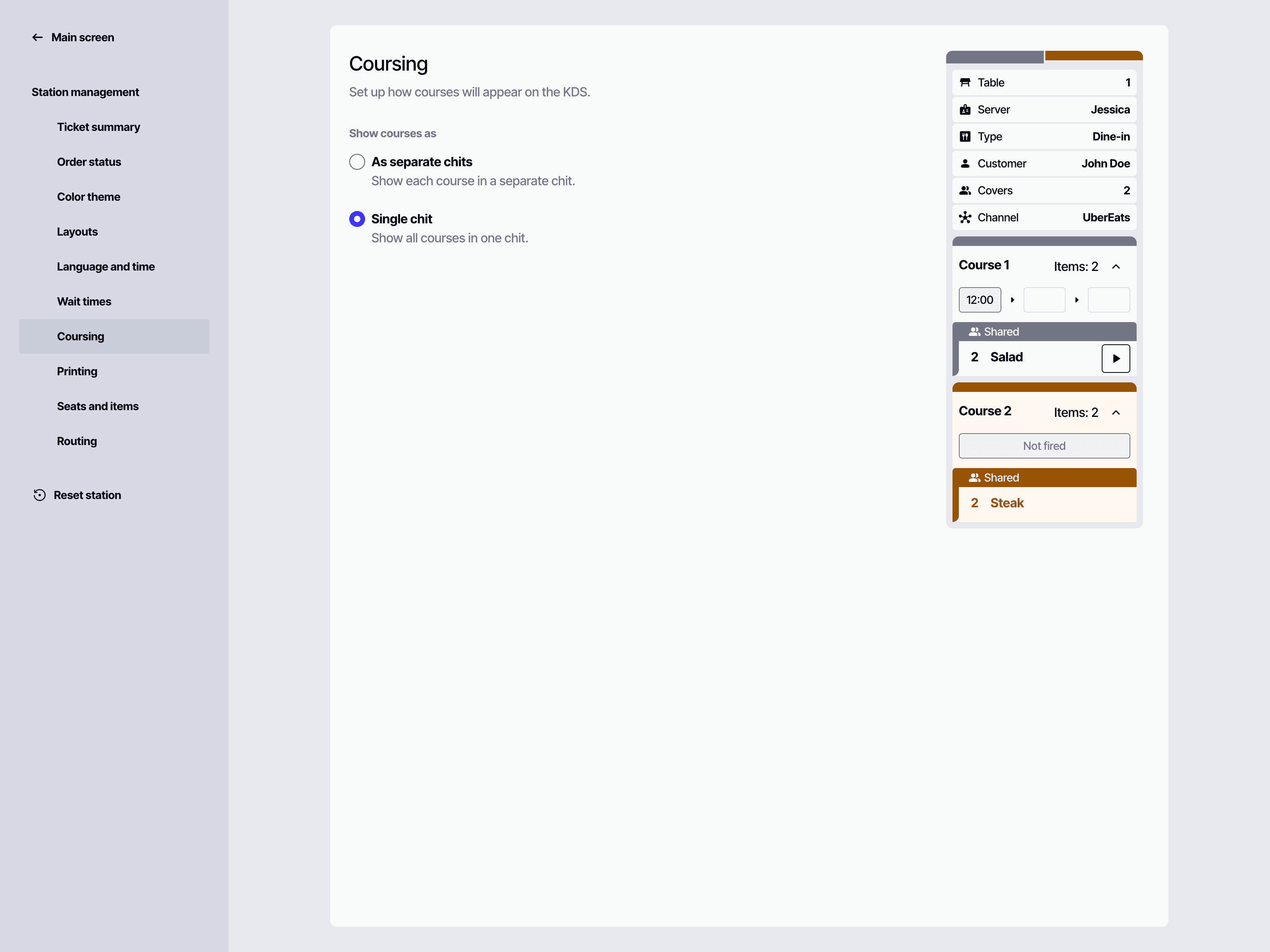The width and height of the screenshot is (1270, 952).
Task: Click the Not fired button on Course 2
Action: [x=1044, y=446]
